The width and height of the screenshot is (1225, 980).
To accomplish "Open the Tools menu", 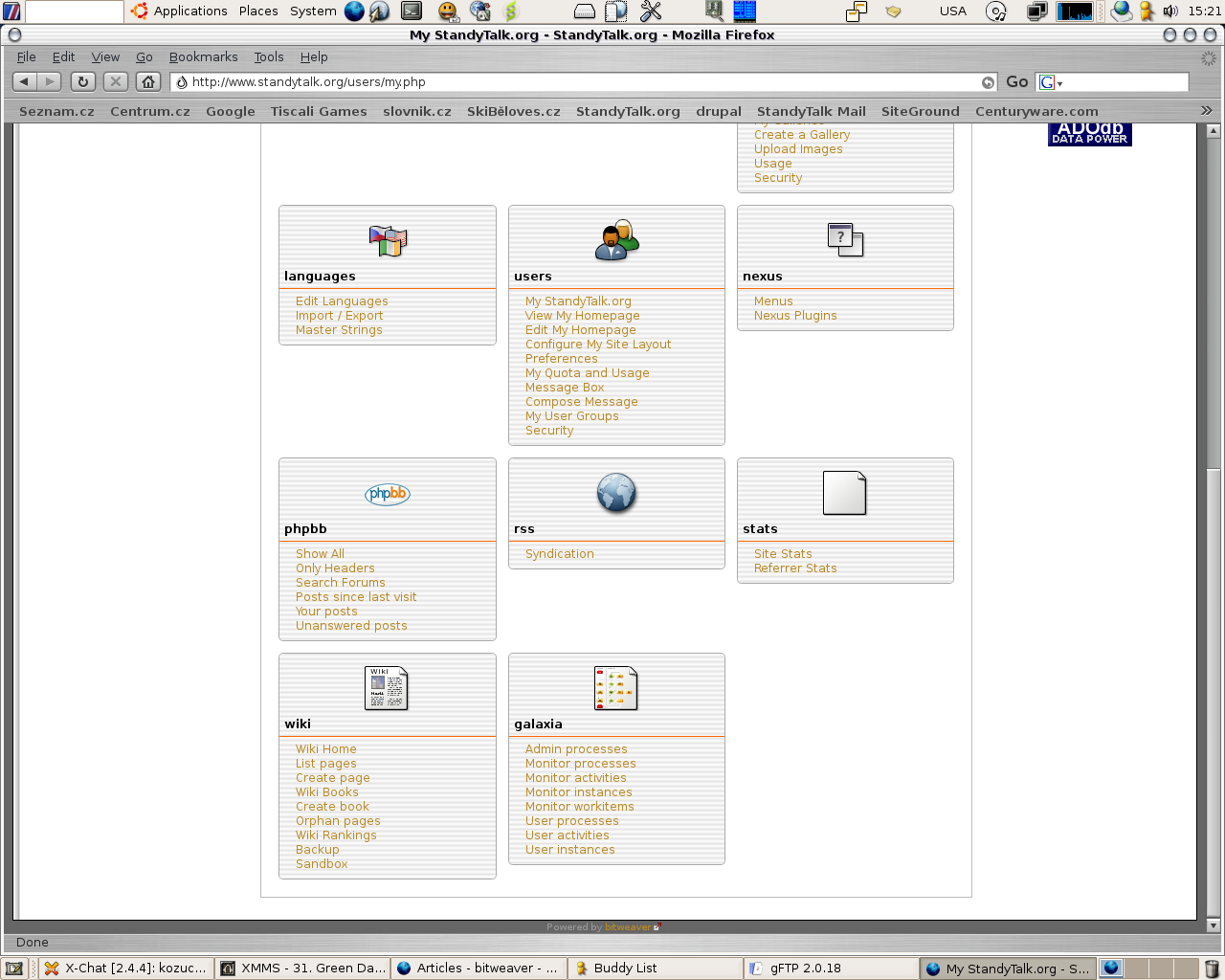I will (x=269, y=57).
